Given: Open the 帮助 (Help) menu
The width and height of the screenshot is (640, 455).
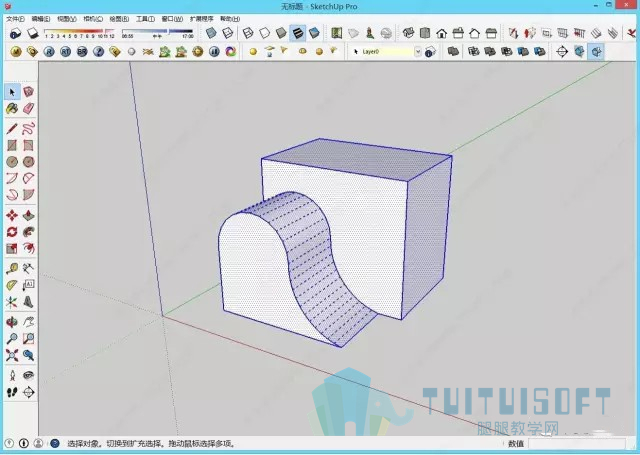Looking at the screenshot, I should click(230, 19).
